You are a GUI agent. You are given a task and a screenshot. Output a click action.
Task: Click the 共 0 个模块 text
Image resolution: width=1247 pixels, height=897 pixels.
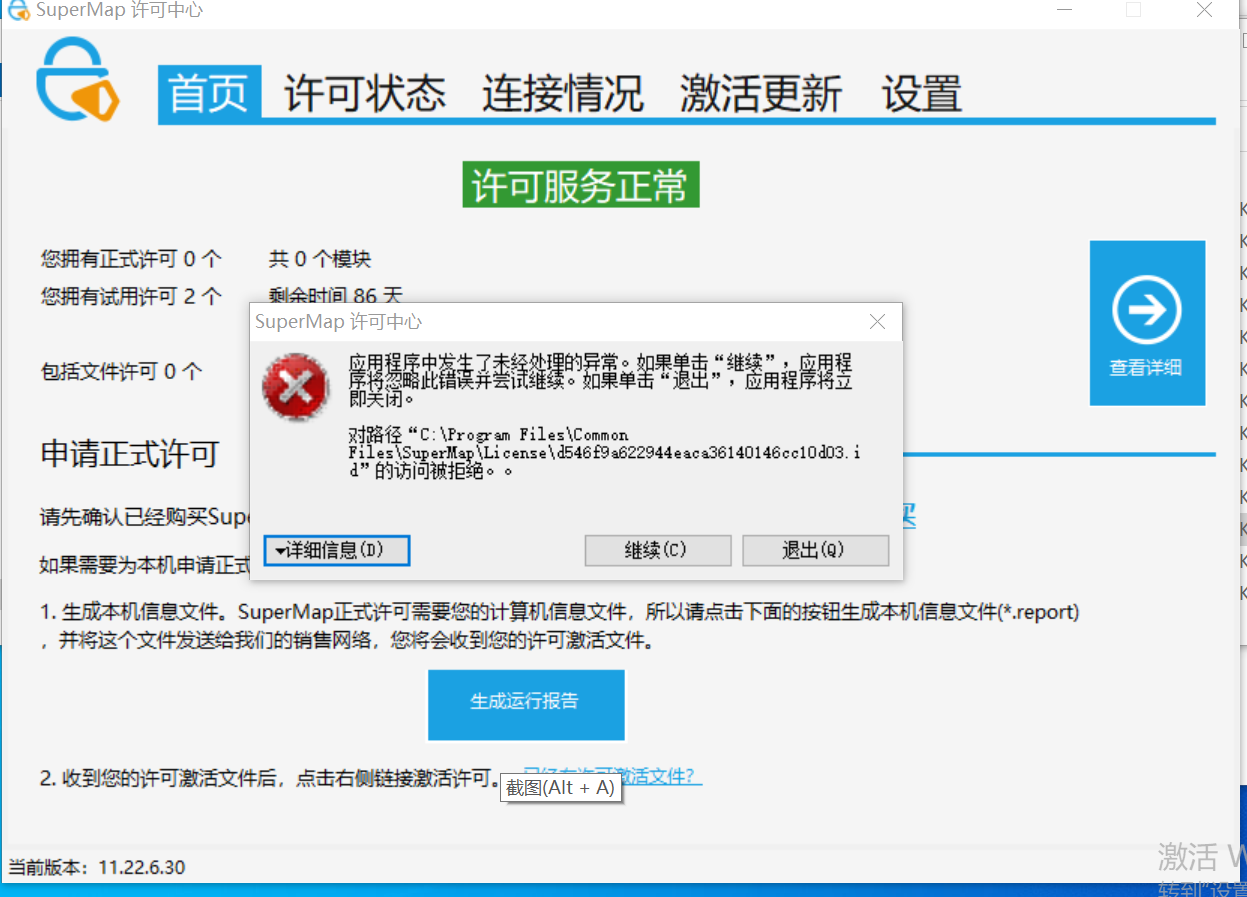point(320,259)
